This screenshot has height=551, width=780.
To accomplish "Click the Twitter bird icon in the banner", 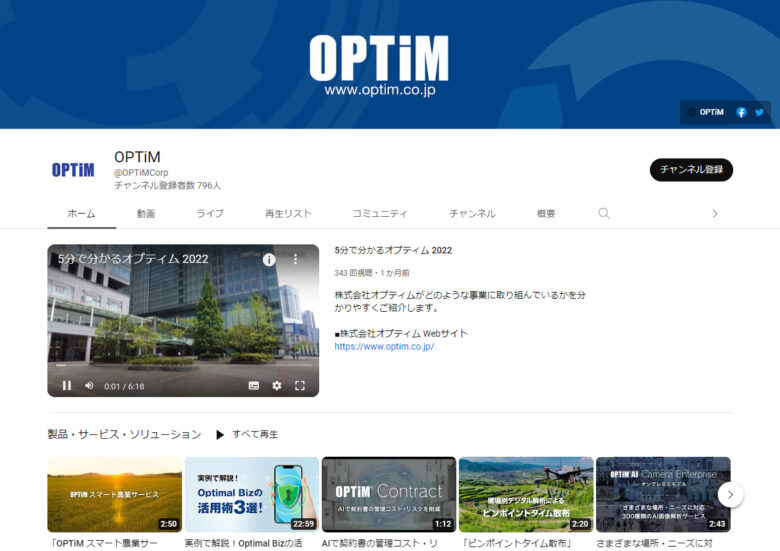I will click(759, 112).
